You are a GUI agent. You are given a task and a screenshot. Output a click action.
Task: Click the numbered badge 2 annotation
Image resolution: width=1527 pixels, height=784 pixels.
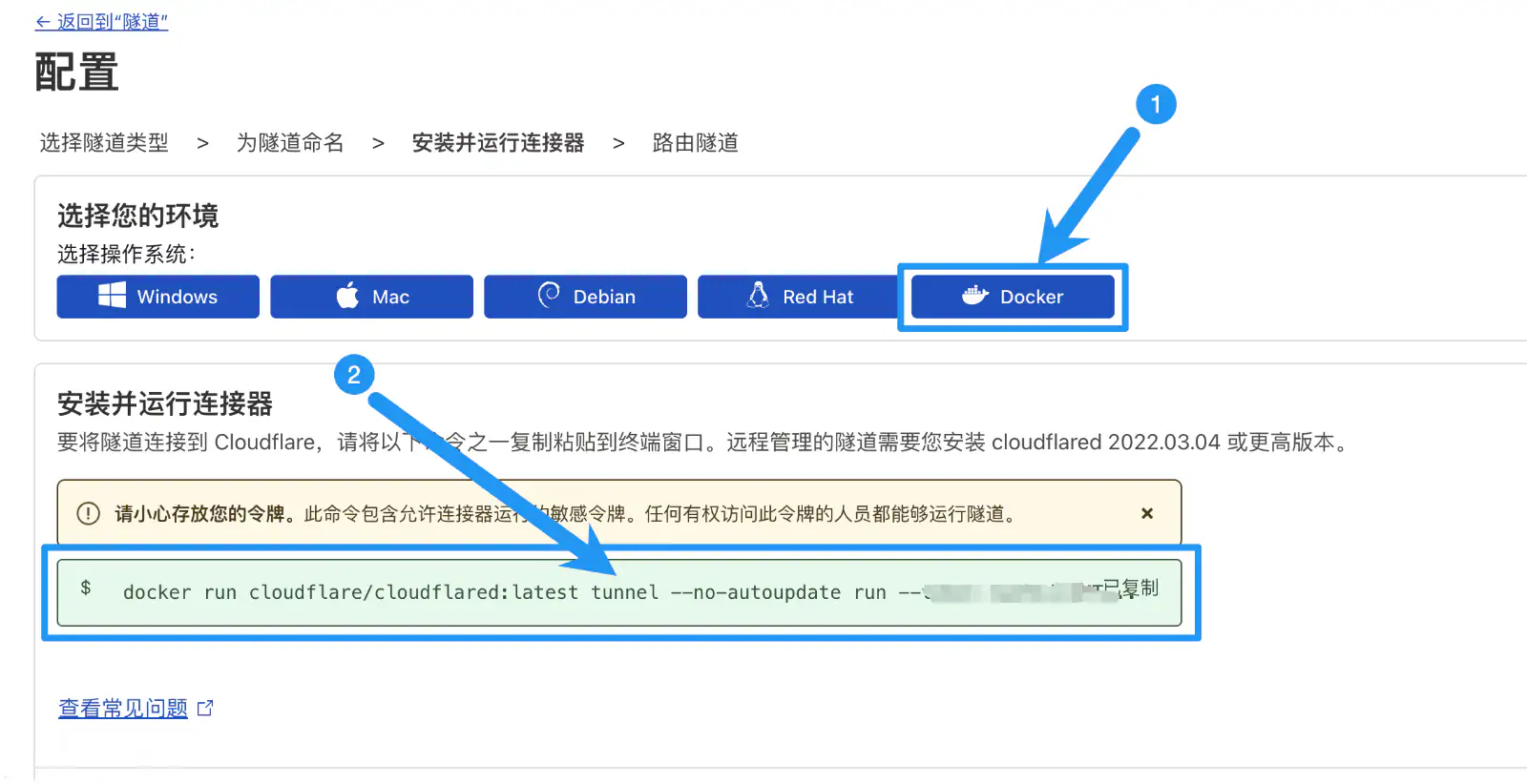354,375
